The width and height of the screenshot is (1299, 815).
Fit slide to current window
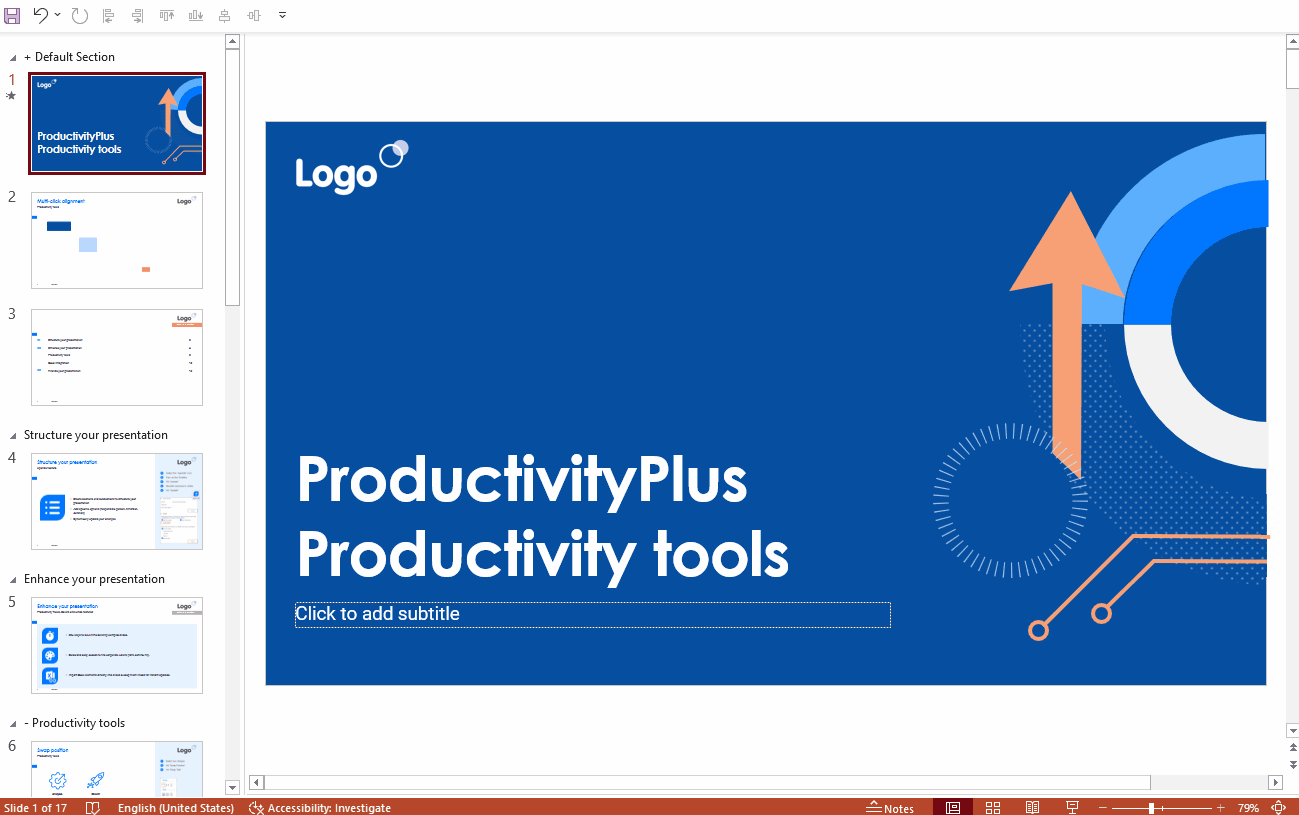pyautogui.click(x=1278, y=807)
